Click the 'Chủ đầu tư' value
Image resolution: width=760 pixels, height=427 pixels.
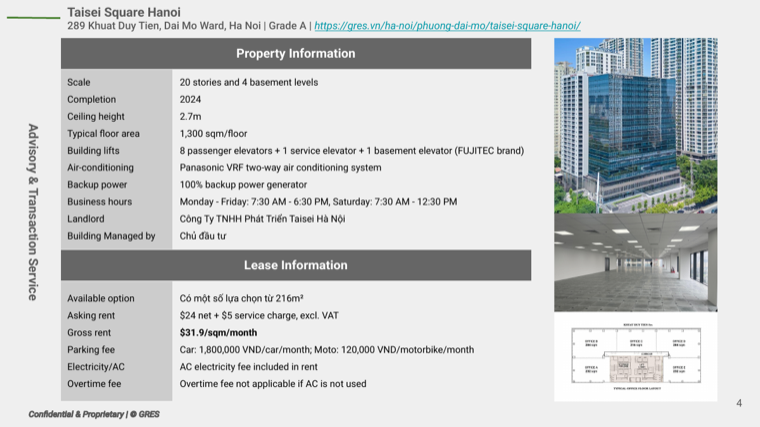[203, 236]
